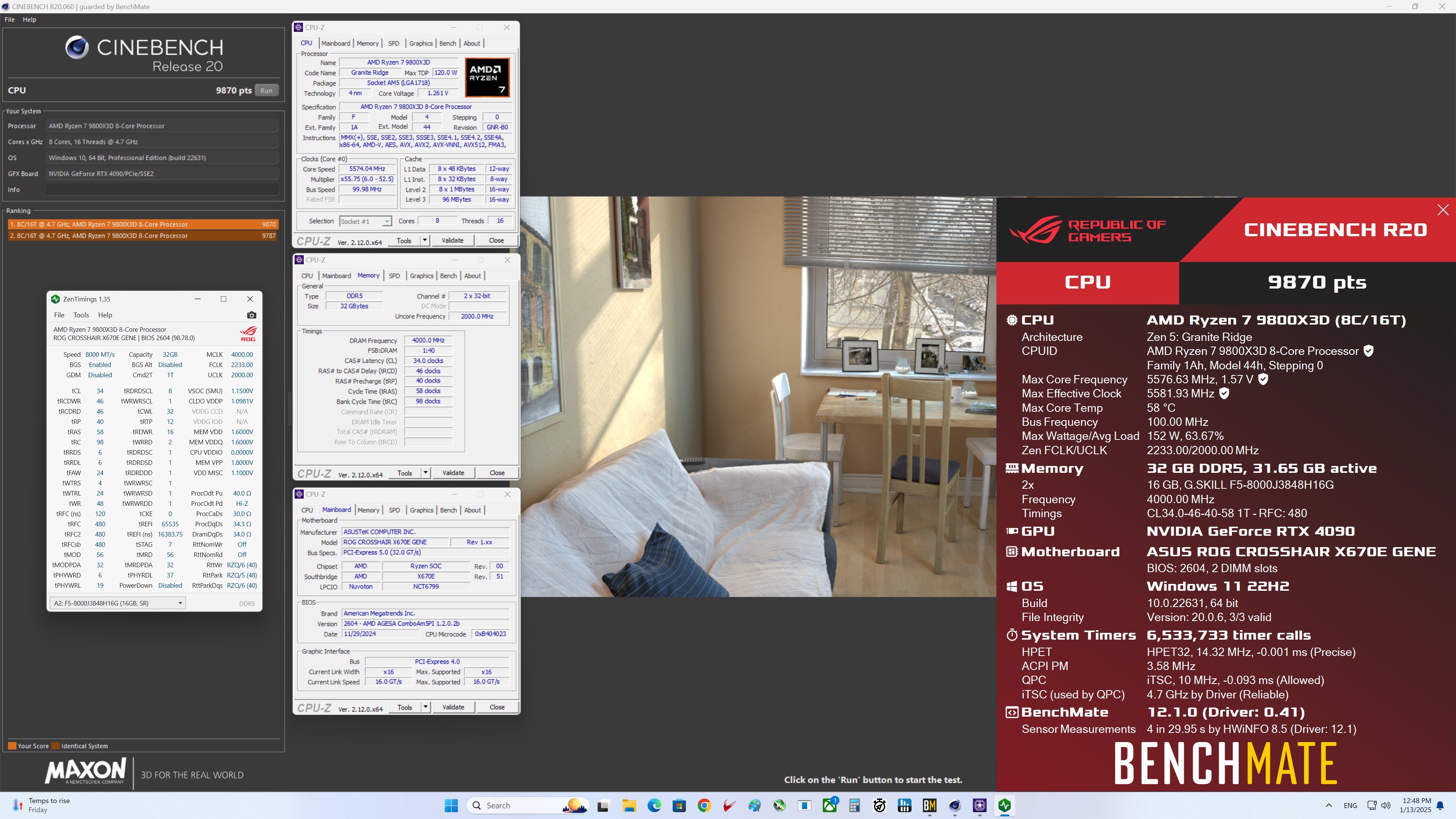
Task: Click the Cinebench Info input field
Action: click(162, 189)
